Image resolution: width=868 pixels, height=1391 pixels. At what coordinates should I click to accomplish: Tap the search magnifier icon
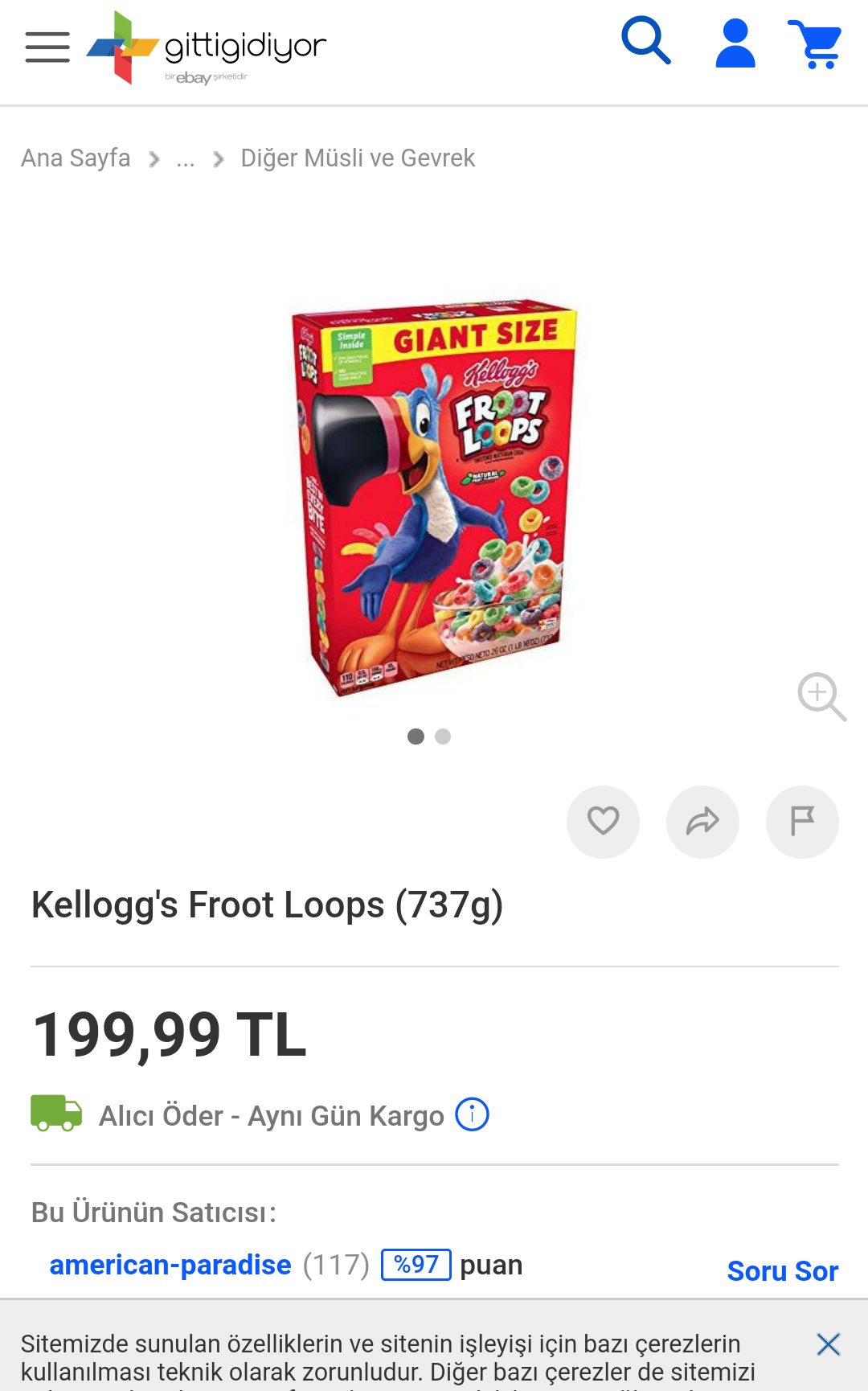(x=646, y=40)
